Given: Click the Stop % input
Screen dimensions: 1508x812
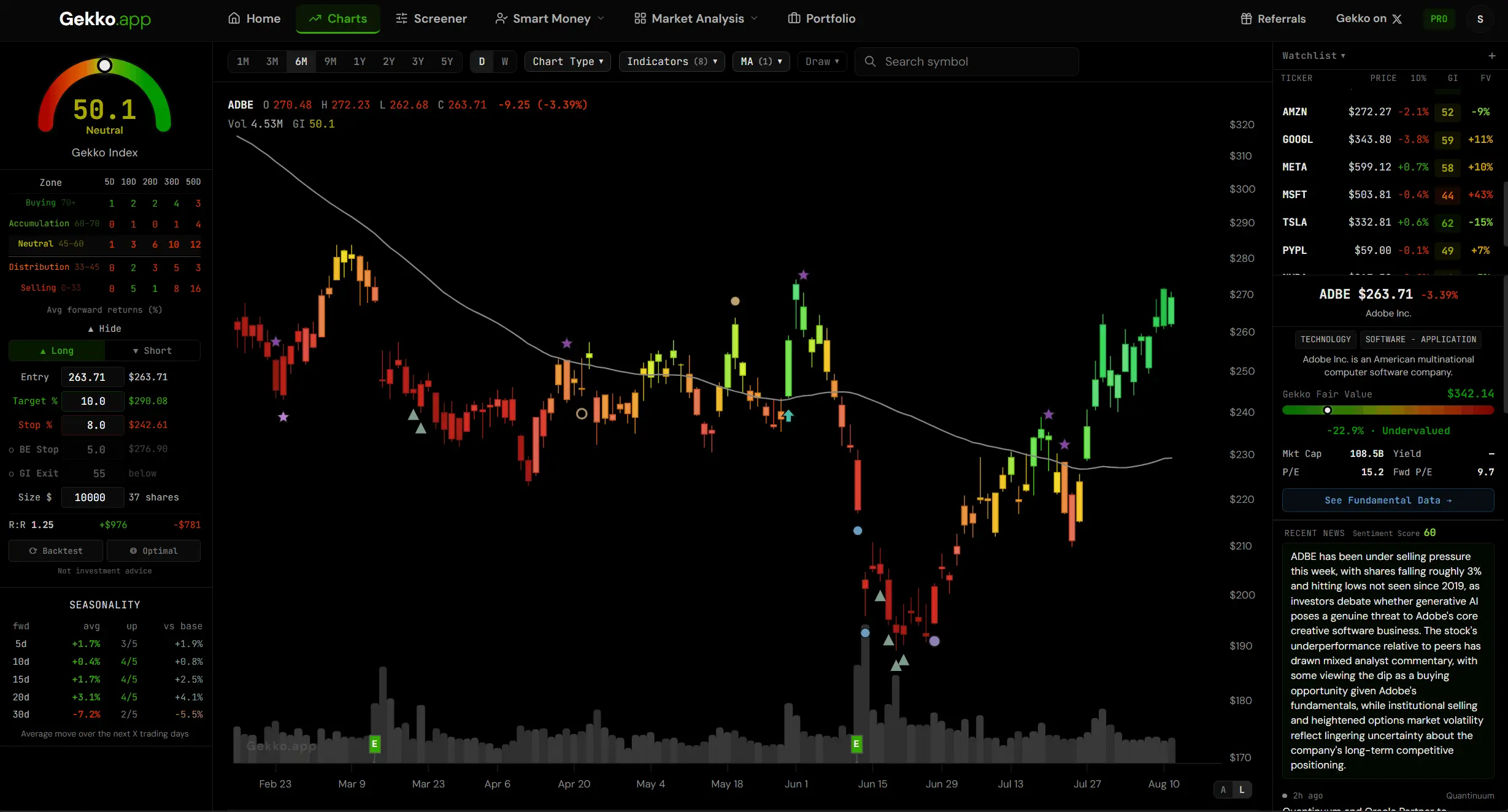Looking at the screenshot, I should pyautogui.click(x=93, y=425).
